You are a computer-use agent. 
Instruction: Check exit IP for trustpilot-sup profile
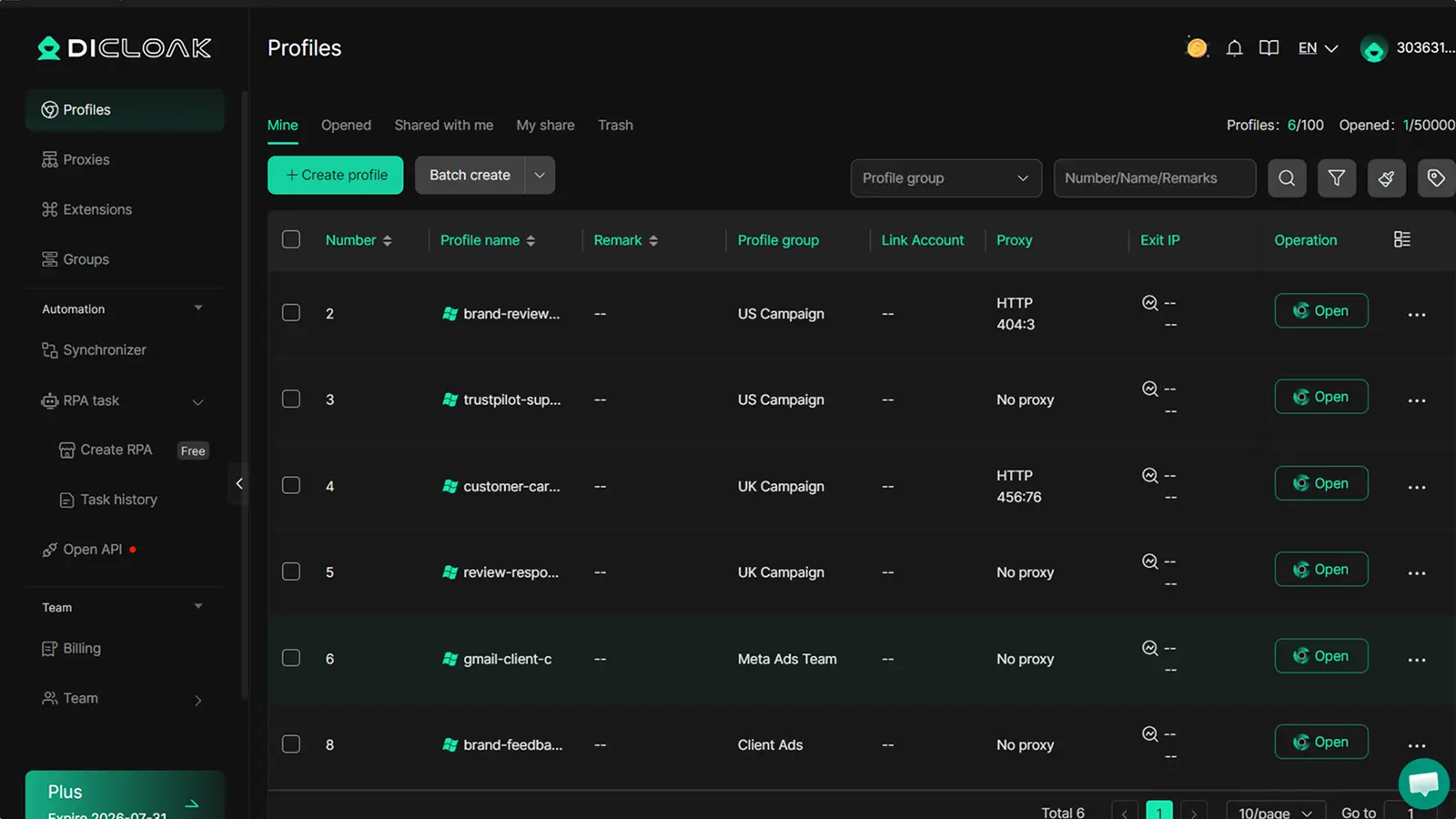pyautogui.click(x=1150, y=389)
